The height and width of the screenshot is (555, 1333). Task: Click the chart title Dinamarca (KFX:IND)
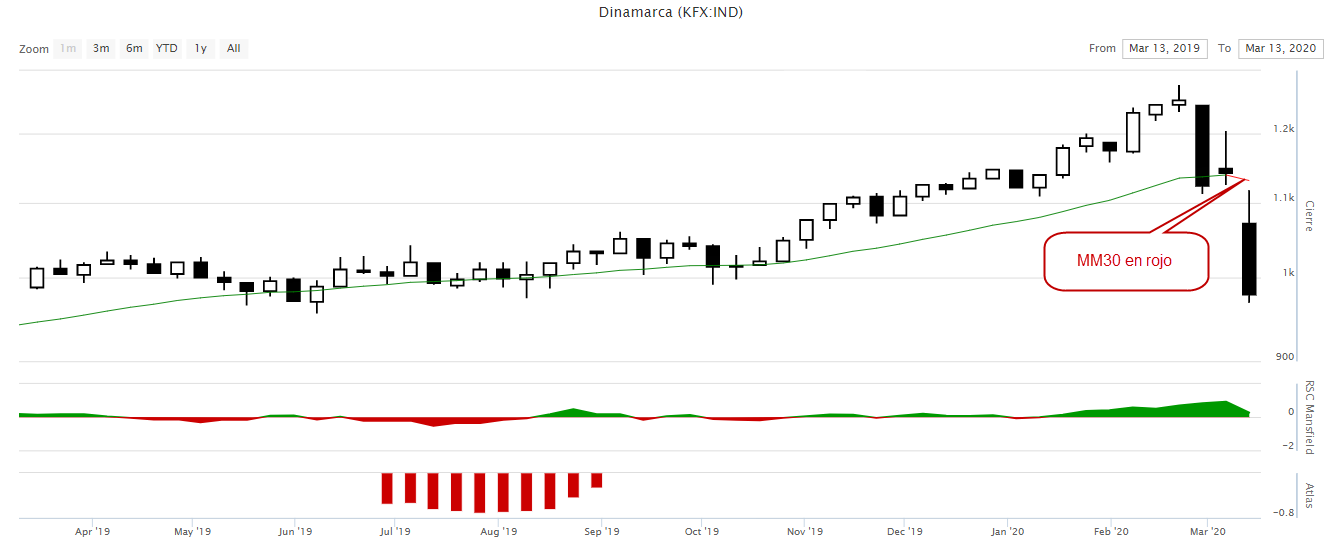coord(671,12)
